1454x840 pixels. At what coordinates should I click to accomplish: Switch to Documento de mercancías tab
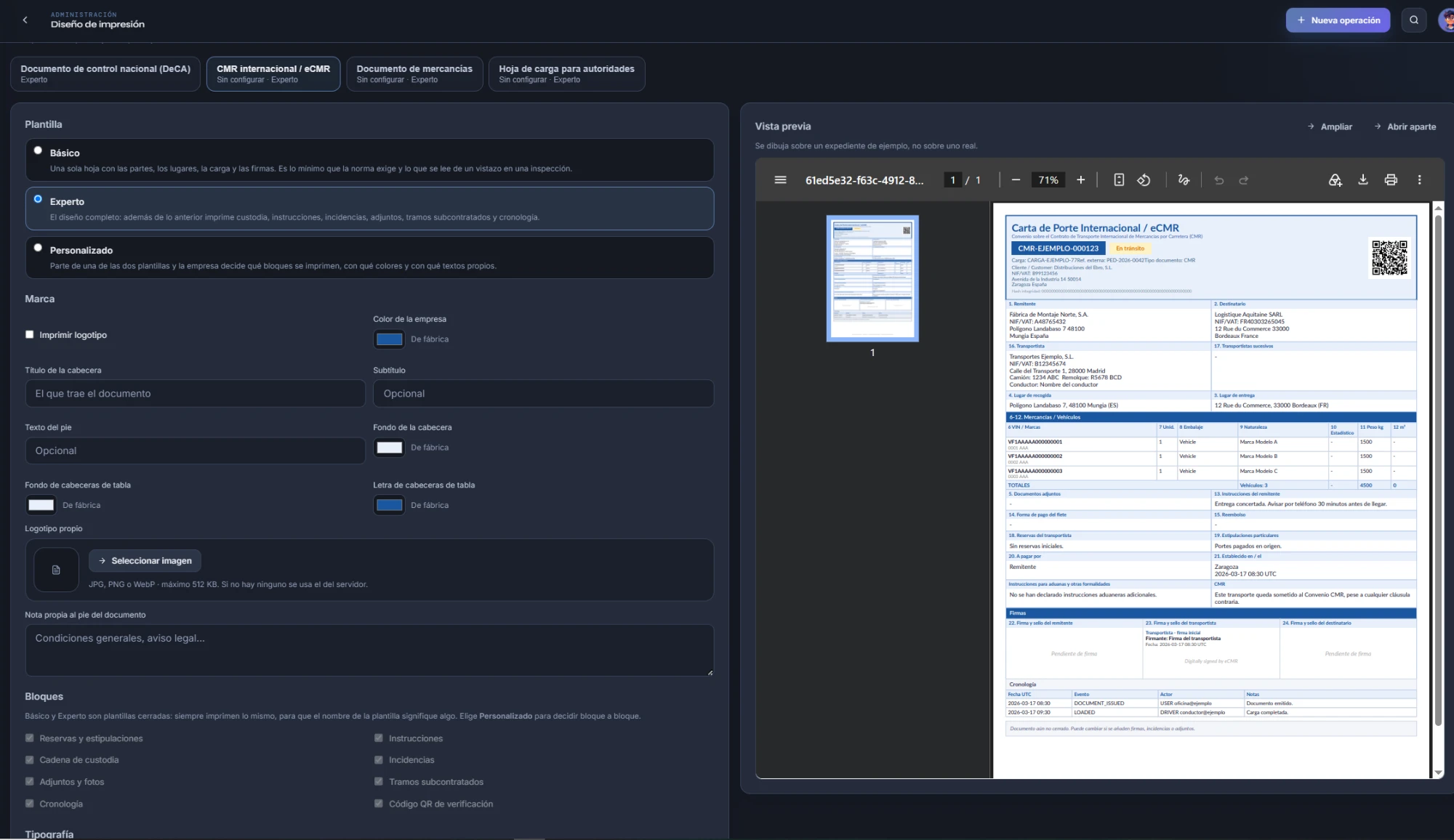414,74
